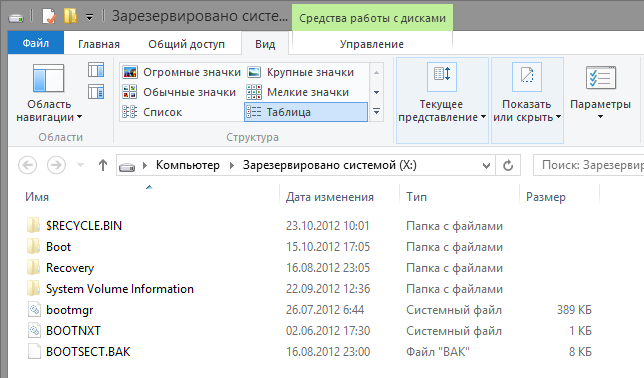
Task: Click the Back navigation arrow
Action: 28,165
